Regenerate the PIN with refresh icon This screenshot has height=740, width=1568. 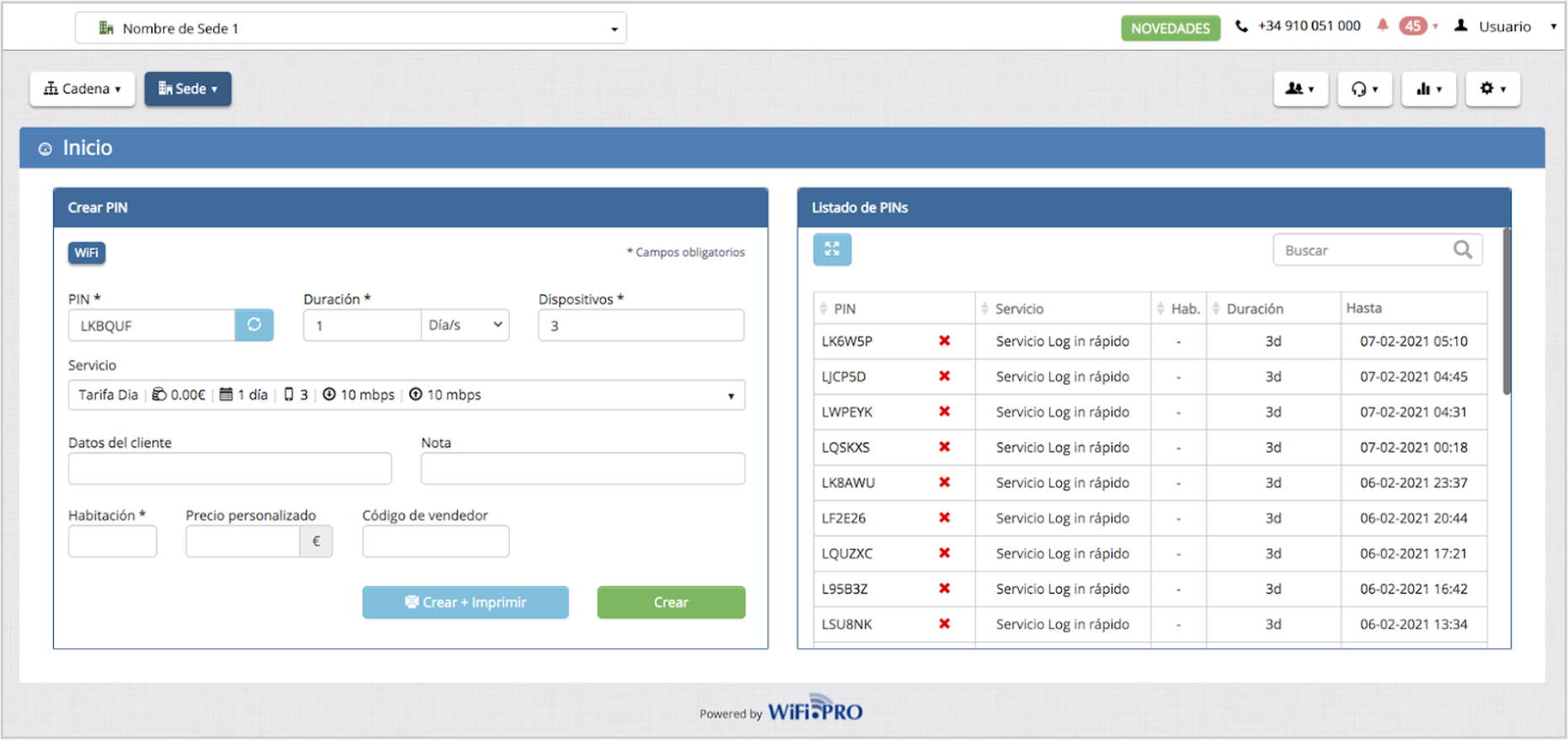coord(253,325)
